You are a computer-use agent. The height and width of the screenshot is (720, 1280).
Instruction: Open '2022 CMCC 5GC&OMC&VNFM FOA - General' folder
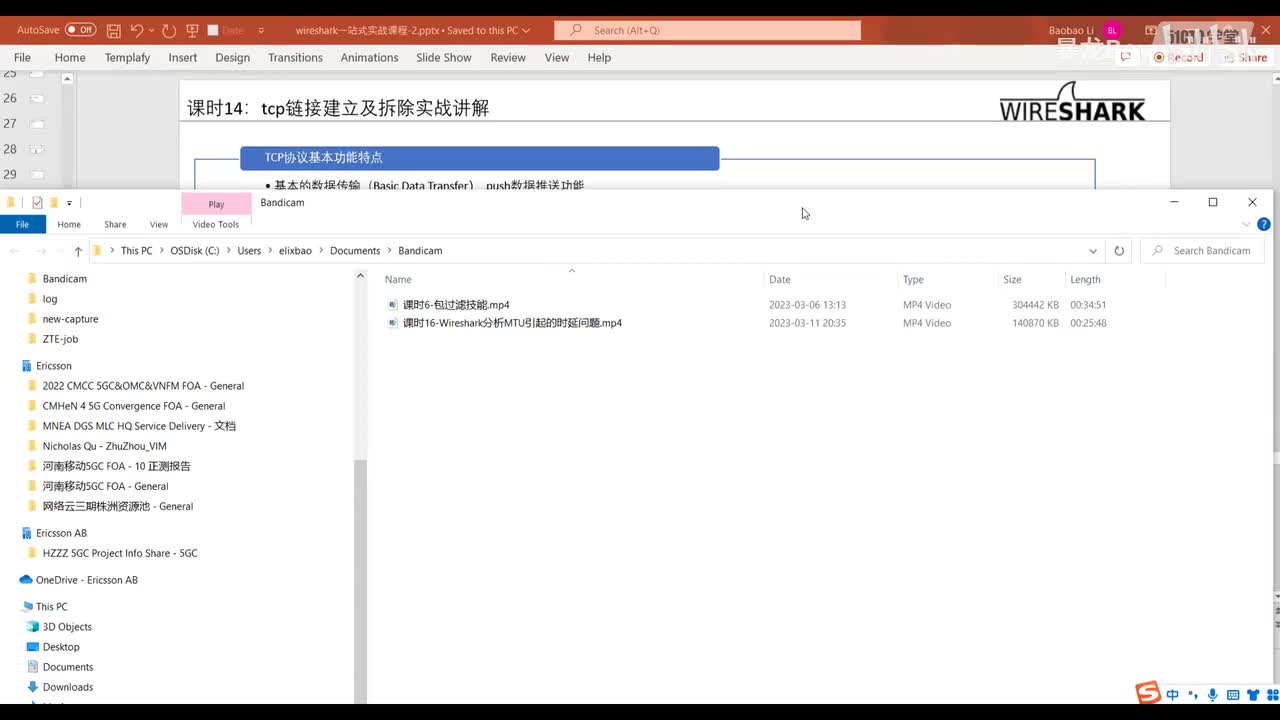pos(143,386)
